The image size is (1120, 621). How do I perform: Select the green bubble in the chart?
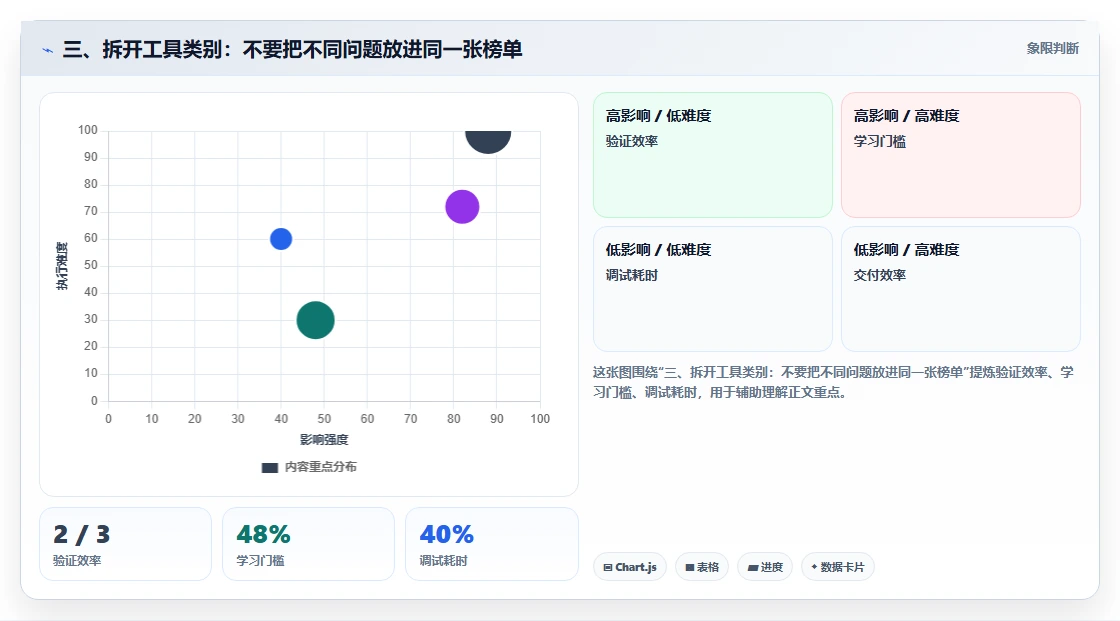(316, 320)
